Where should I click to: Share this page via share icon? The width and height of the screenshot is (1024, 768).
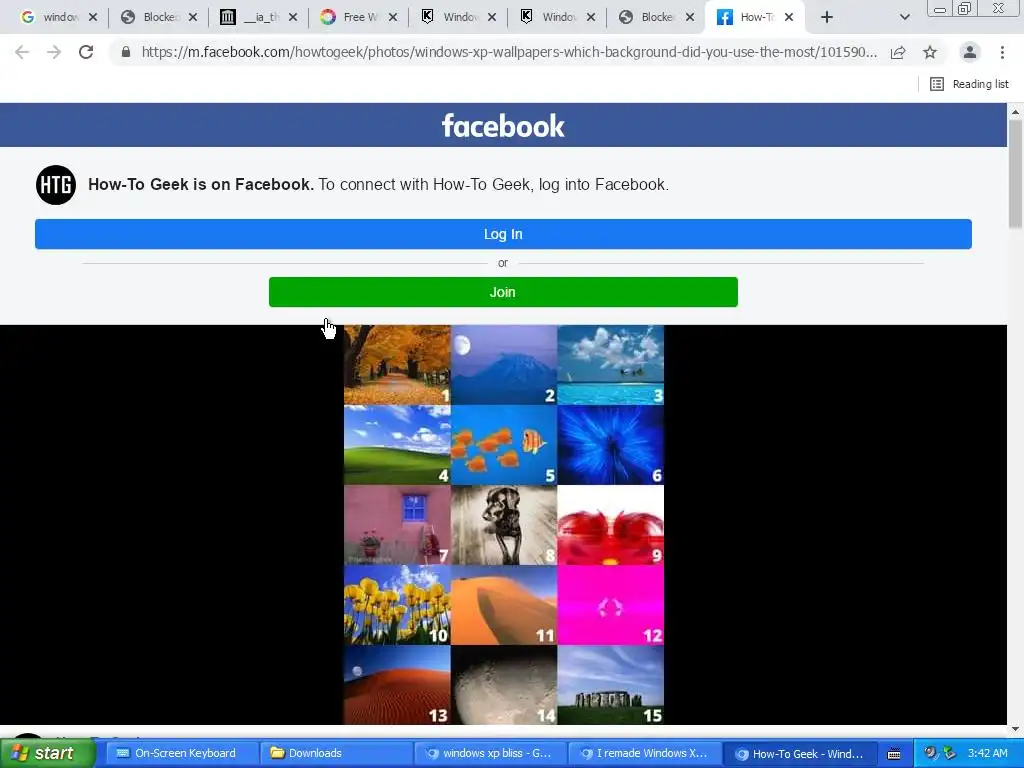898,52
